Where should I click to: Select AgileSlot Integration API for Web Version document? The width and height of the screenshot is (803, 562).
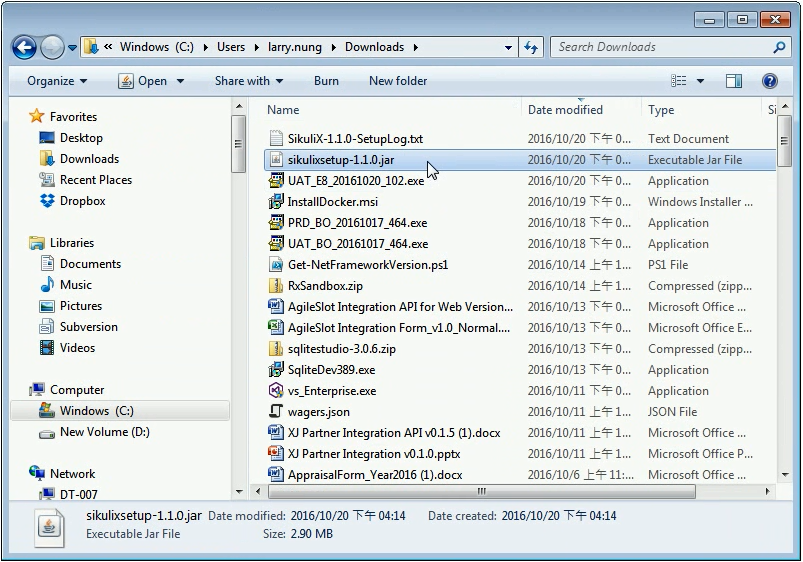[400, 307]
